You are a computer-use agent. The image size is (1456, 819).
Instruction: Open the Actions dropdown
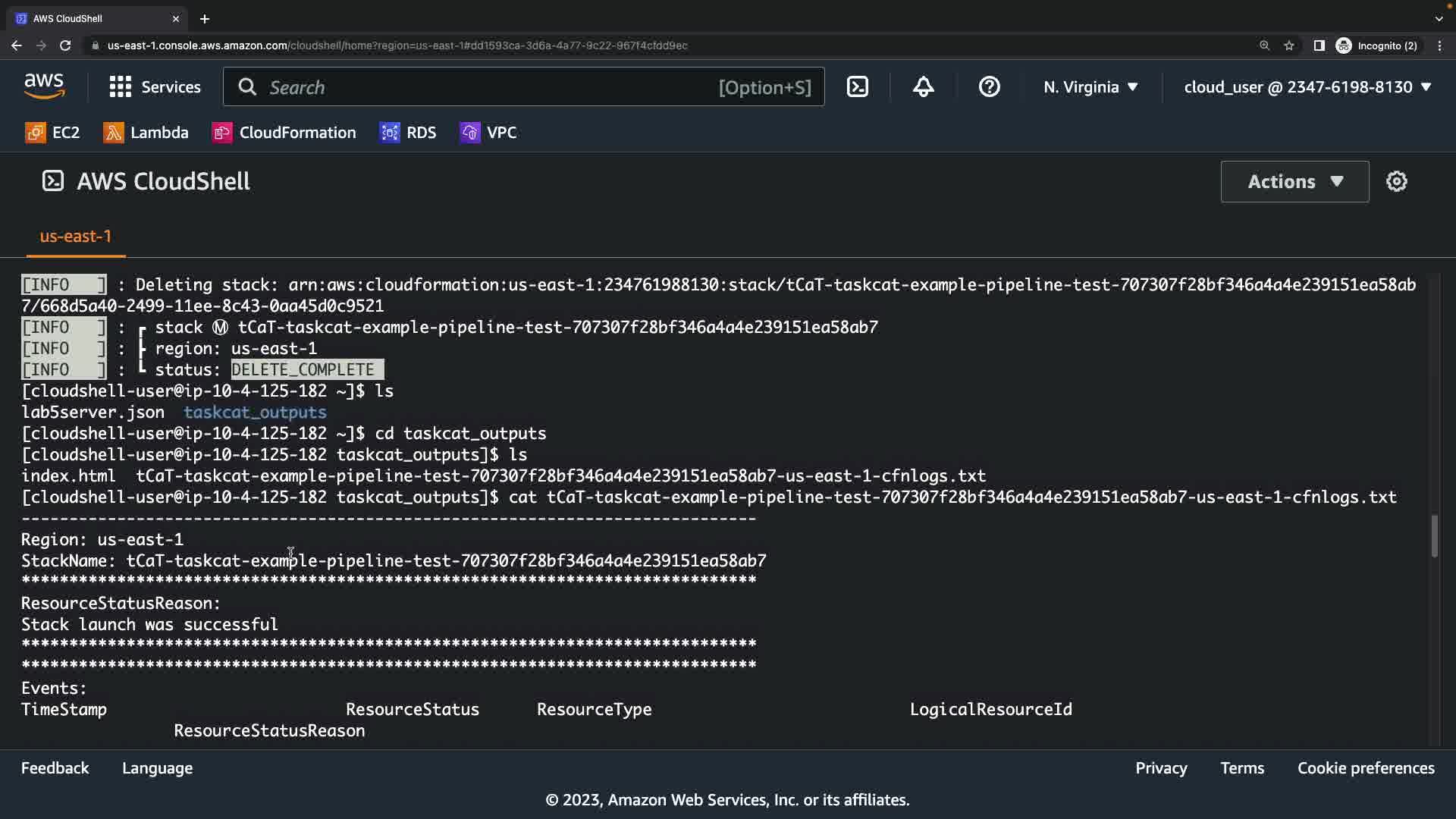click(1294, 181)
